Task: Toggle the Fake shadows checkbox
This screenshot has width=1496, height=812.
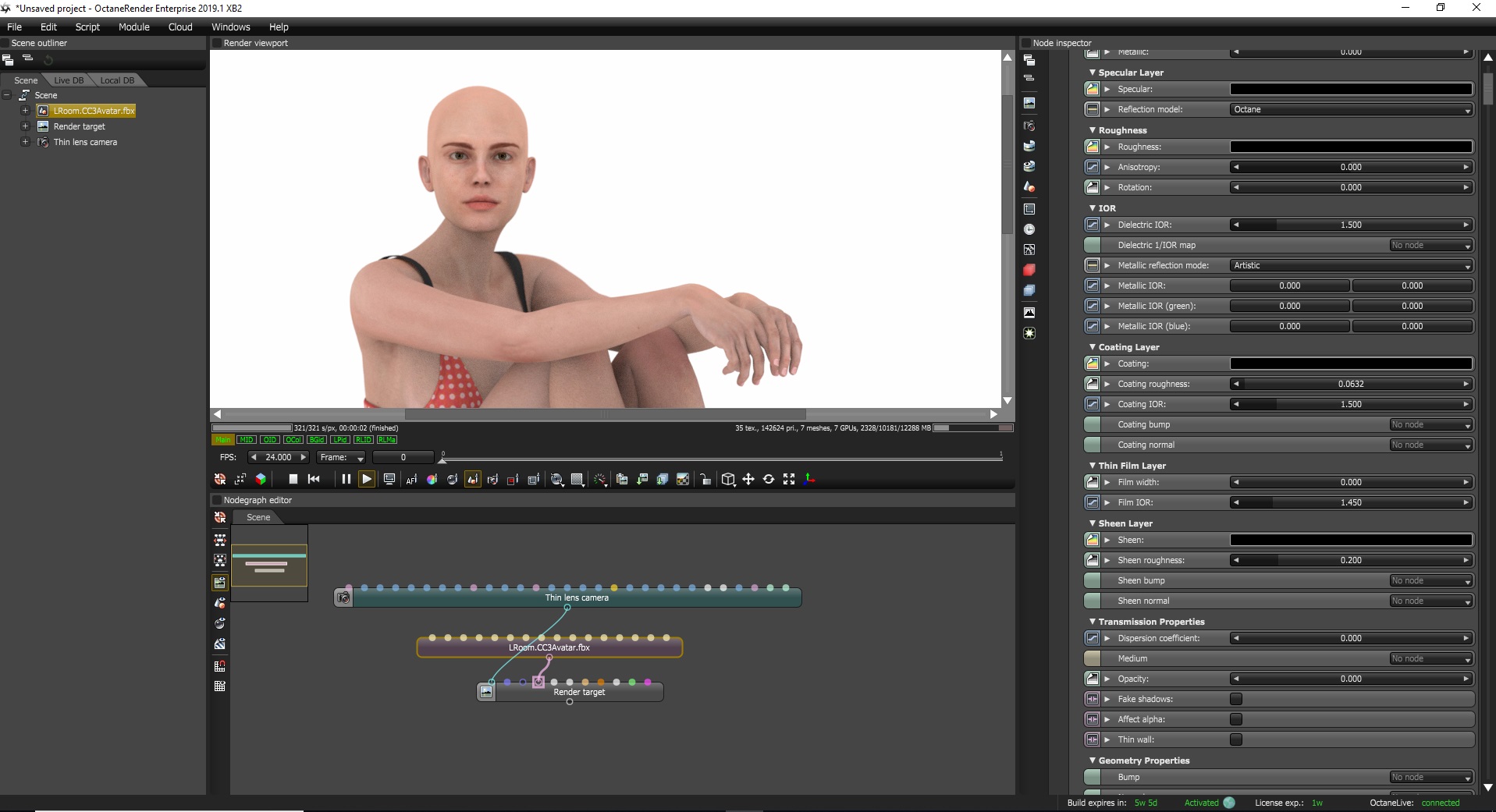Action: click(x=1236, y=699)
